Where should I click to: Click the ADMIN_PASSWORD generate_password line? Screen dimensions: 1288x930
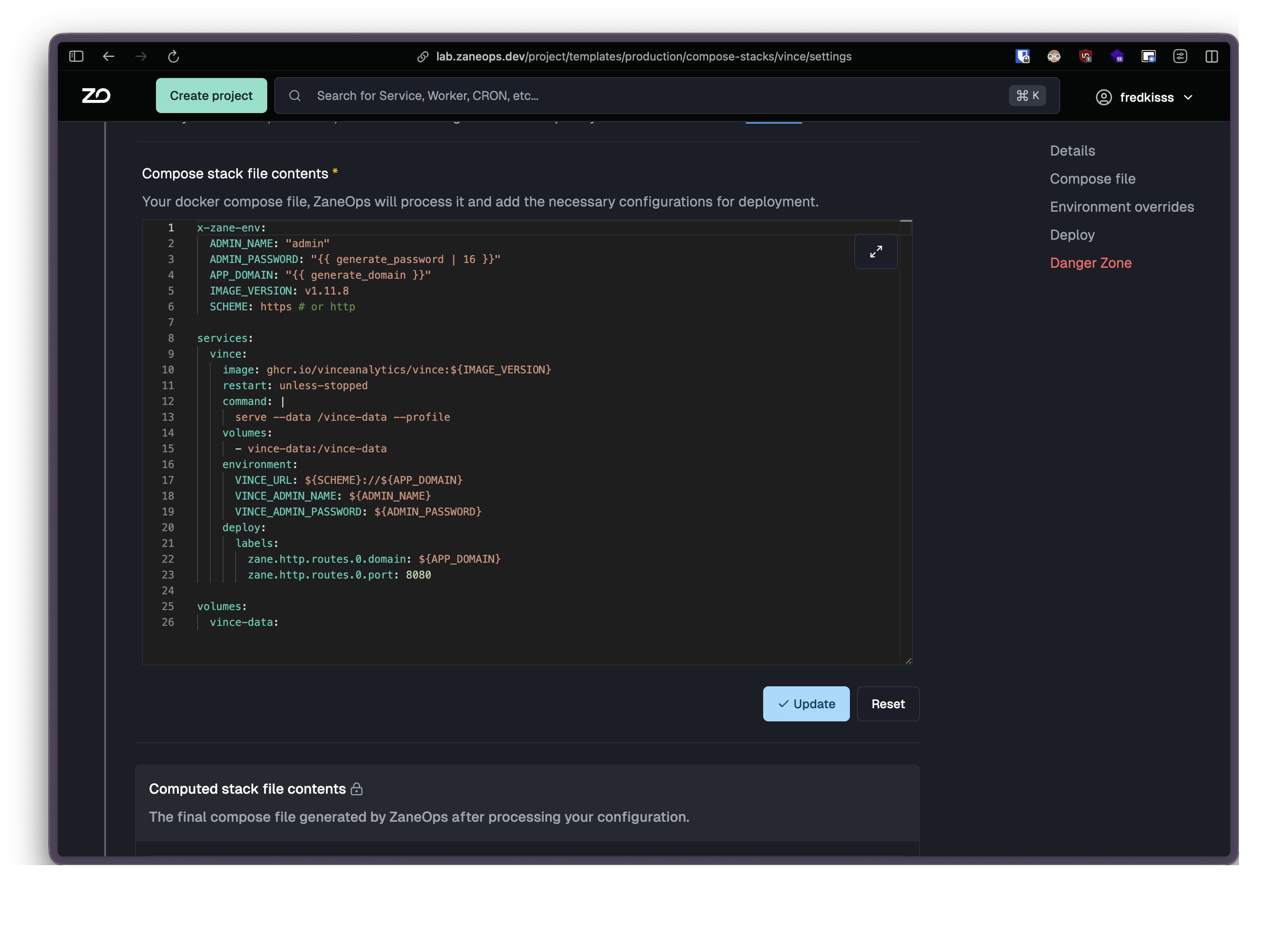[x=355, y=259]
